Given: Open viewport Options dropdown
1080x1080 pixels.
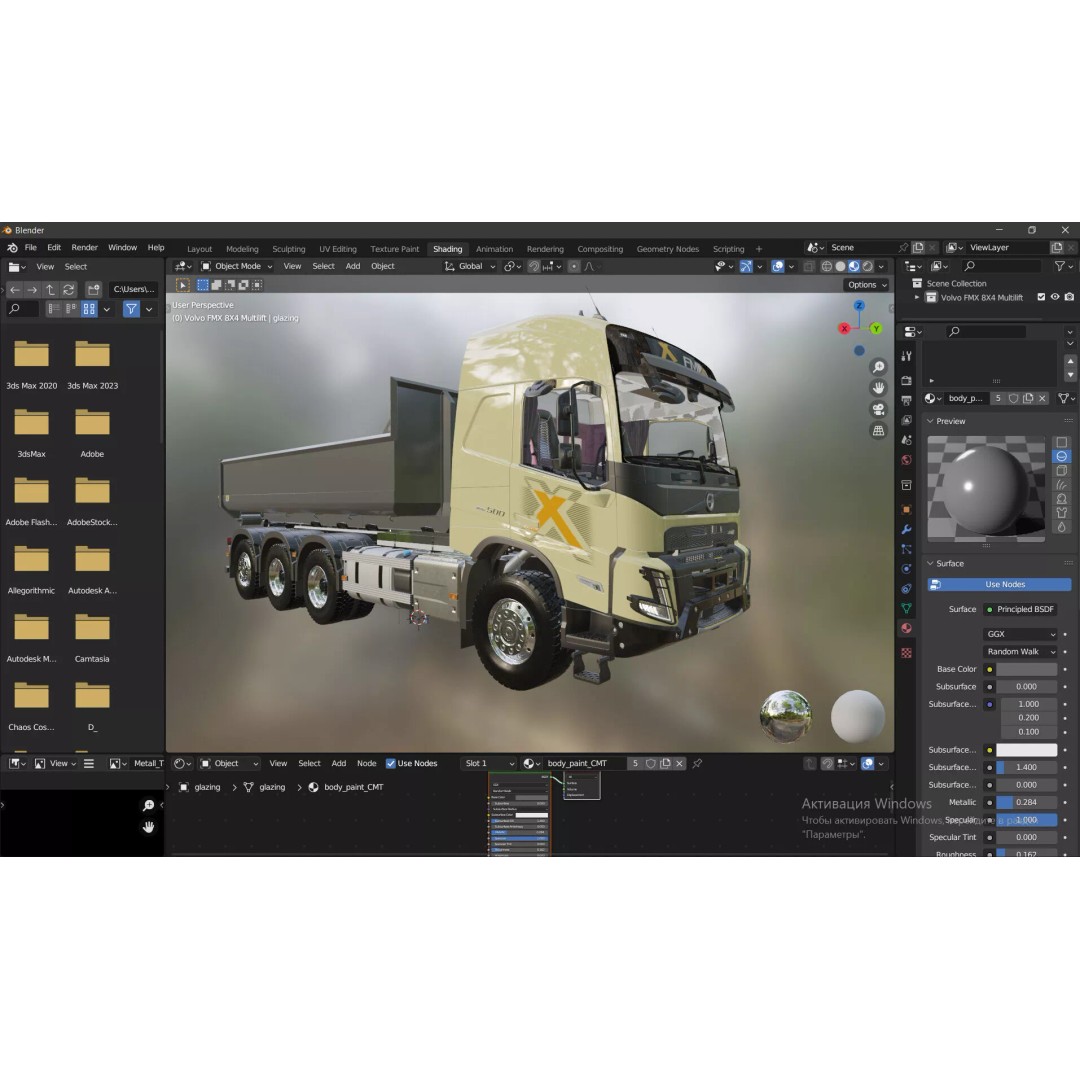Looking at the screenshot, I should click(866, 285).
